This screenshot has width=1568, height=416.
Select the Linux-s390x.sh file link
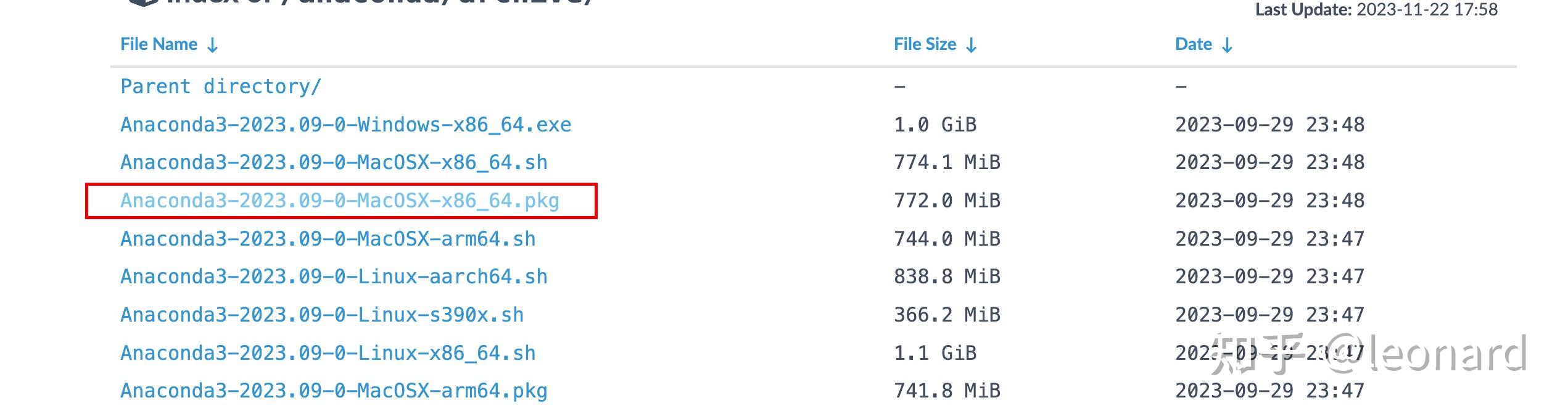tap(322, 315)
